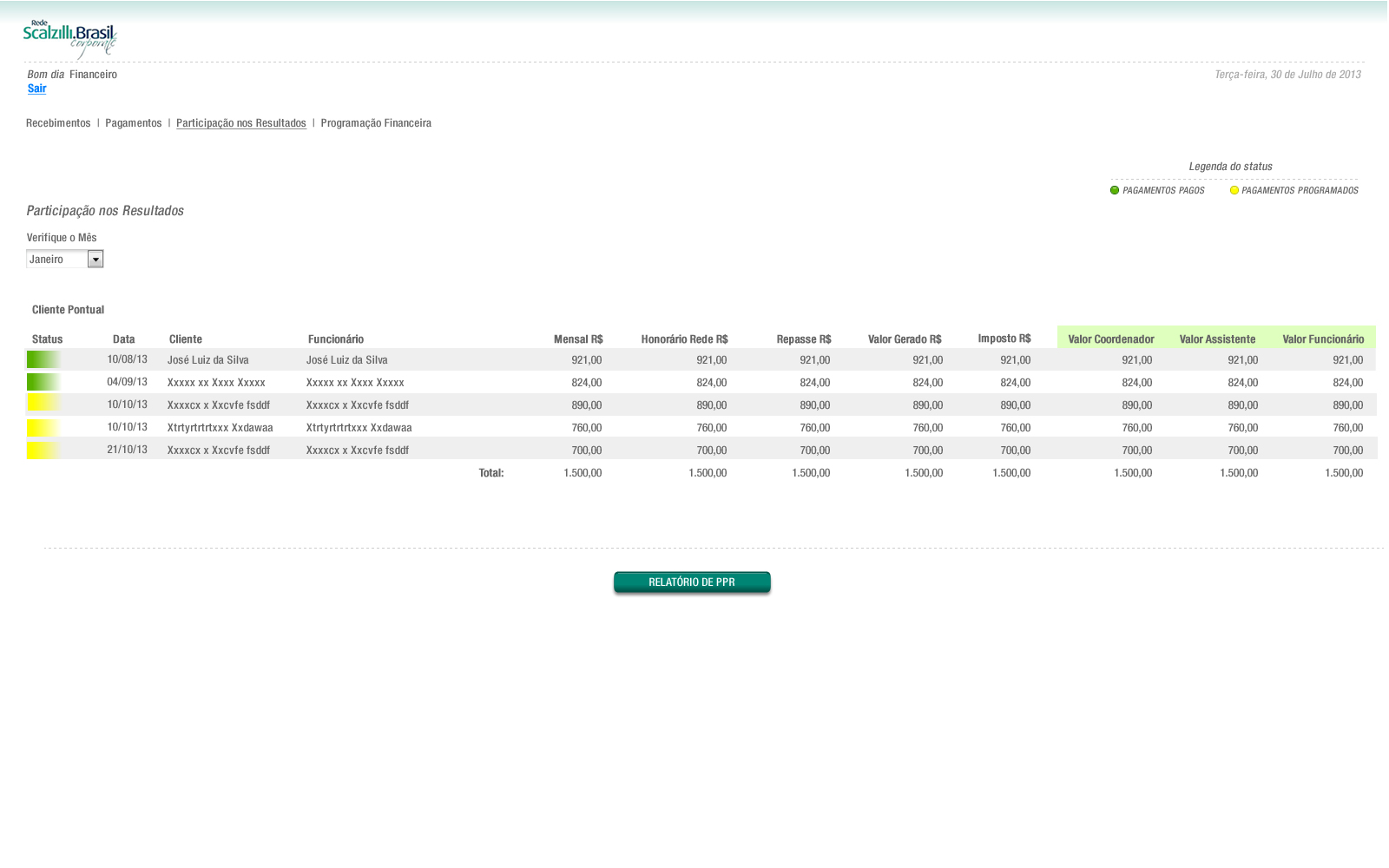
Task: Go to the Pagamentos section
Action: (x=133, y=123)
